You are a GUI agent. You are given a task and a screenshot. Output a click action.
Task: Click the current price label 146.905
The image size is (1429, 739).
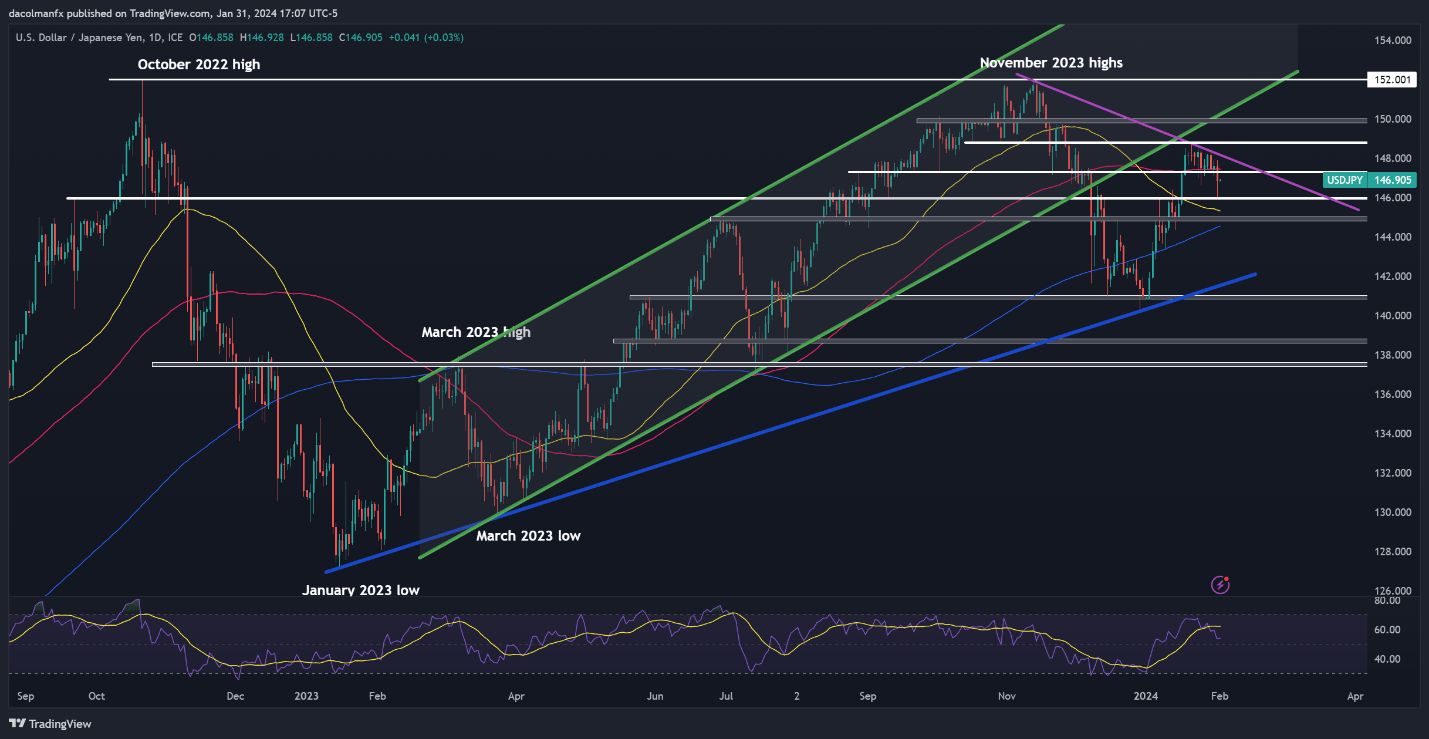tap(1393, 180)
